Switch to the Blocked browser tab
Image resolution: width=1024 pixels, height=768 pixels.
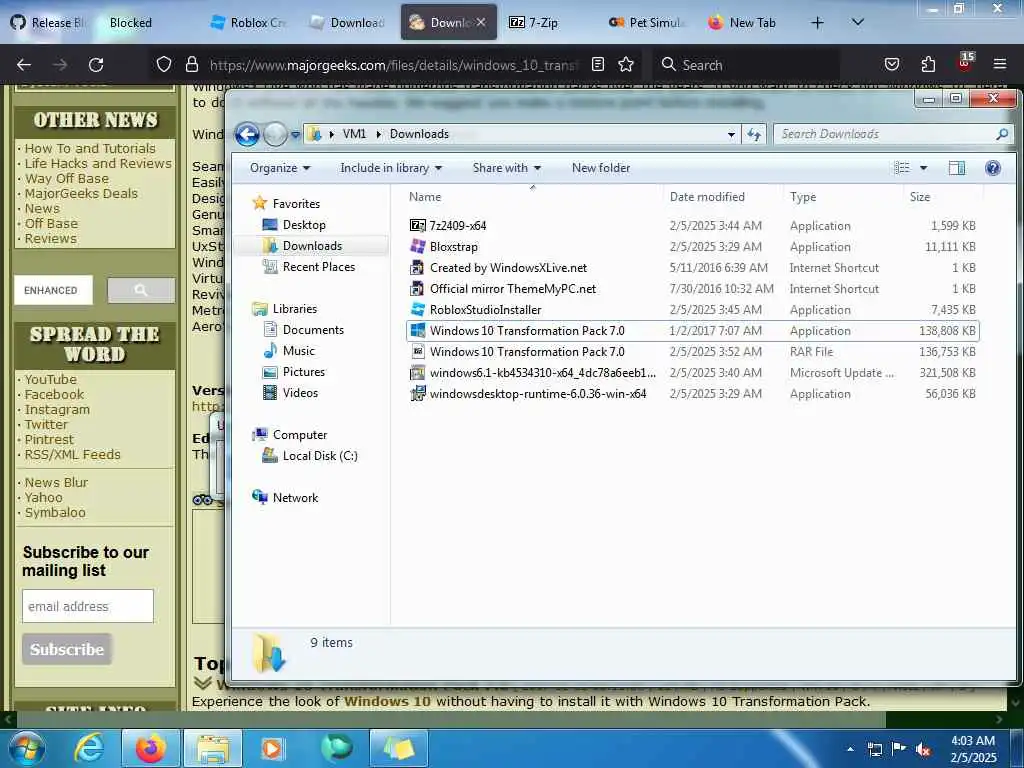(x=131, y=22)
